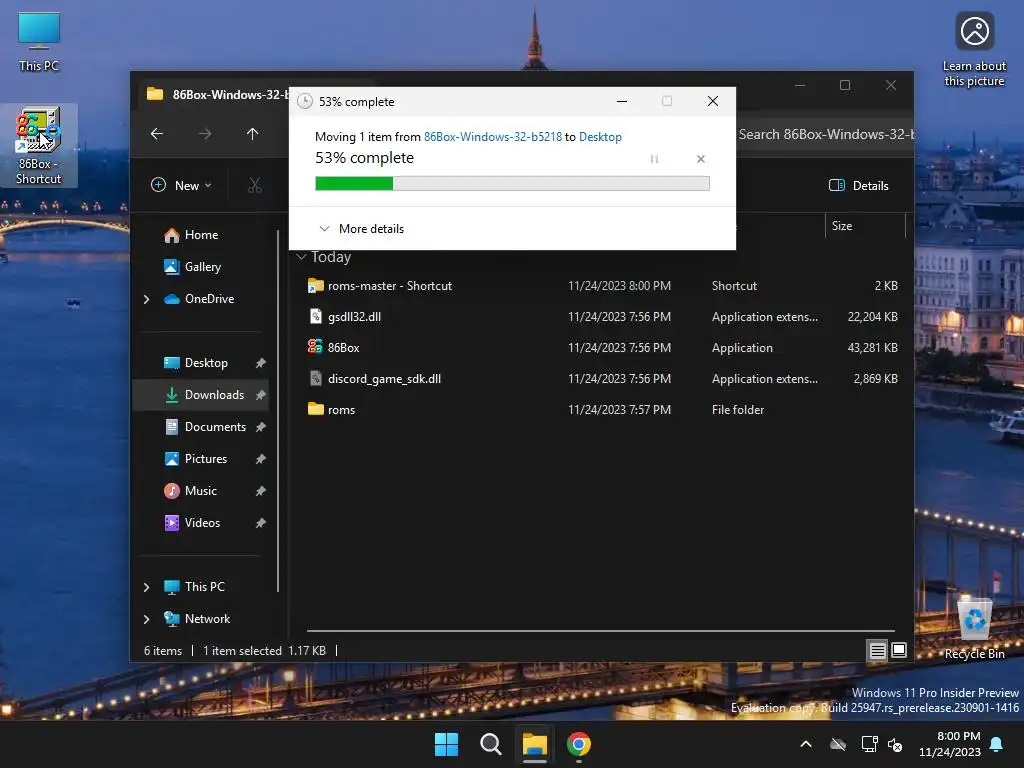This screenshot has height=768, width=1024.
Task: Select This PC in the navigation pane
Action: (x=195, y=586)
